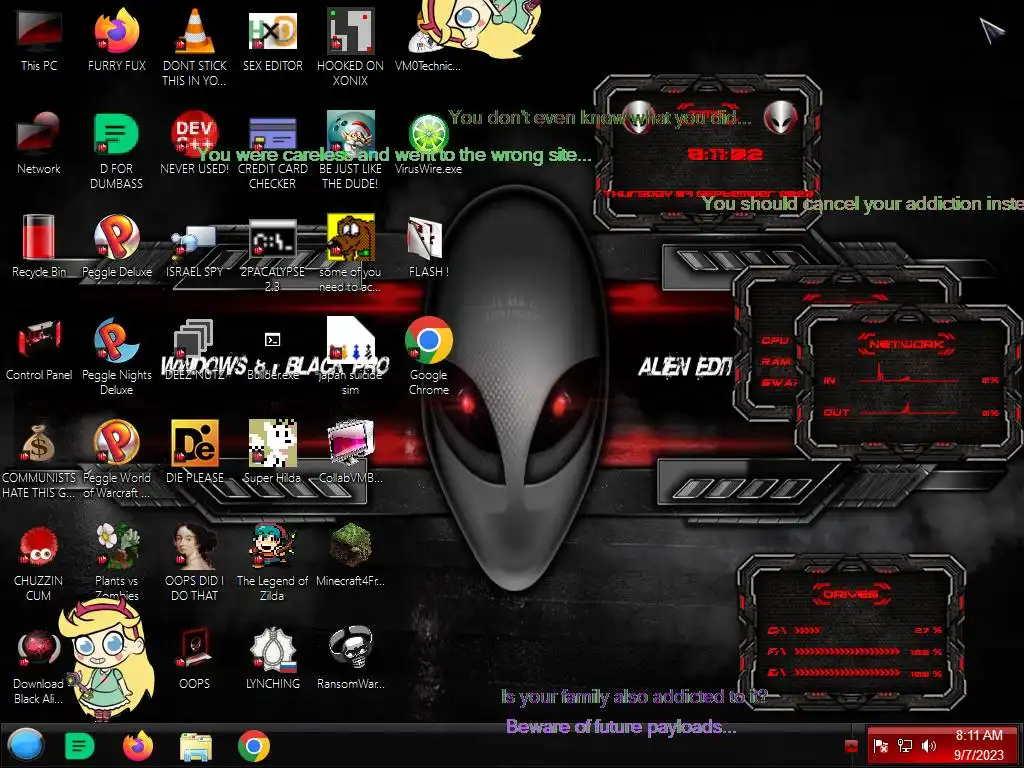Open File Explorer from the taskbar

pyautogui.click(x=196, y=746)
